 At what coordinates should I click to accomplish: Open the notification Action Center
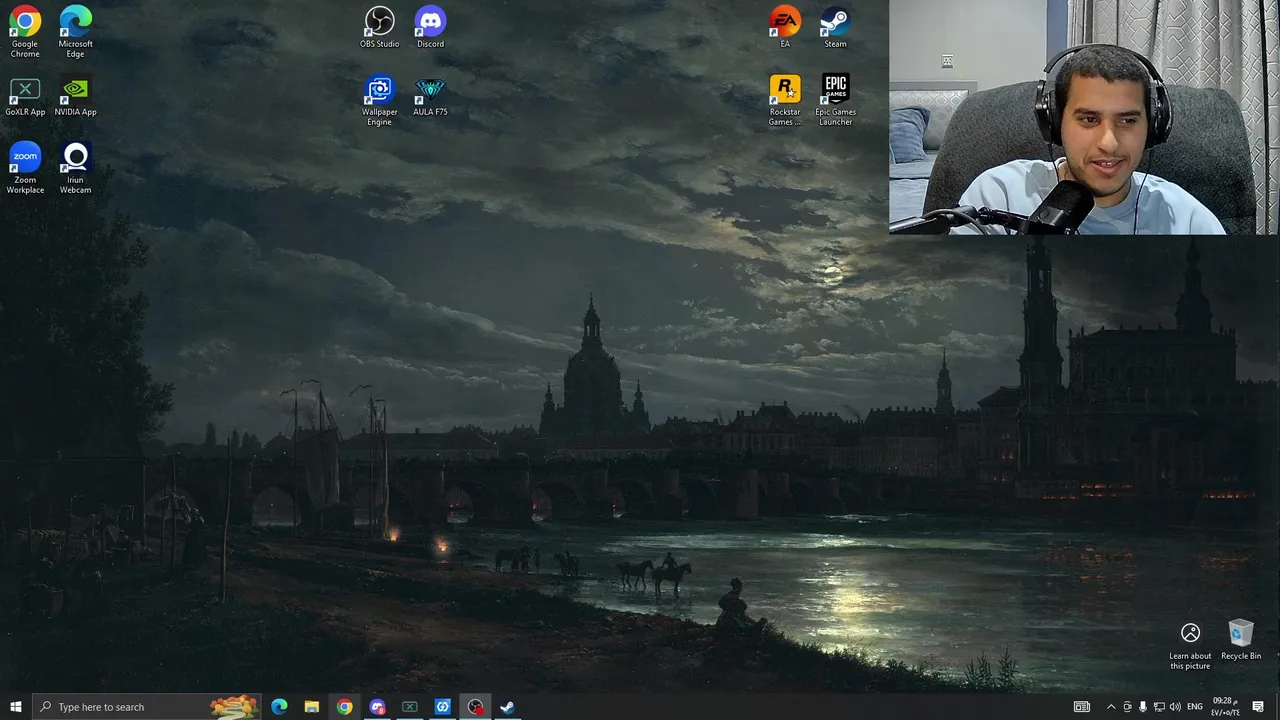pos(1258,707)
